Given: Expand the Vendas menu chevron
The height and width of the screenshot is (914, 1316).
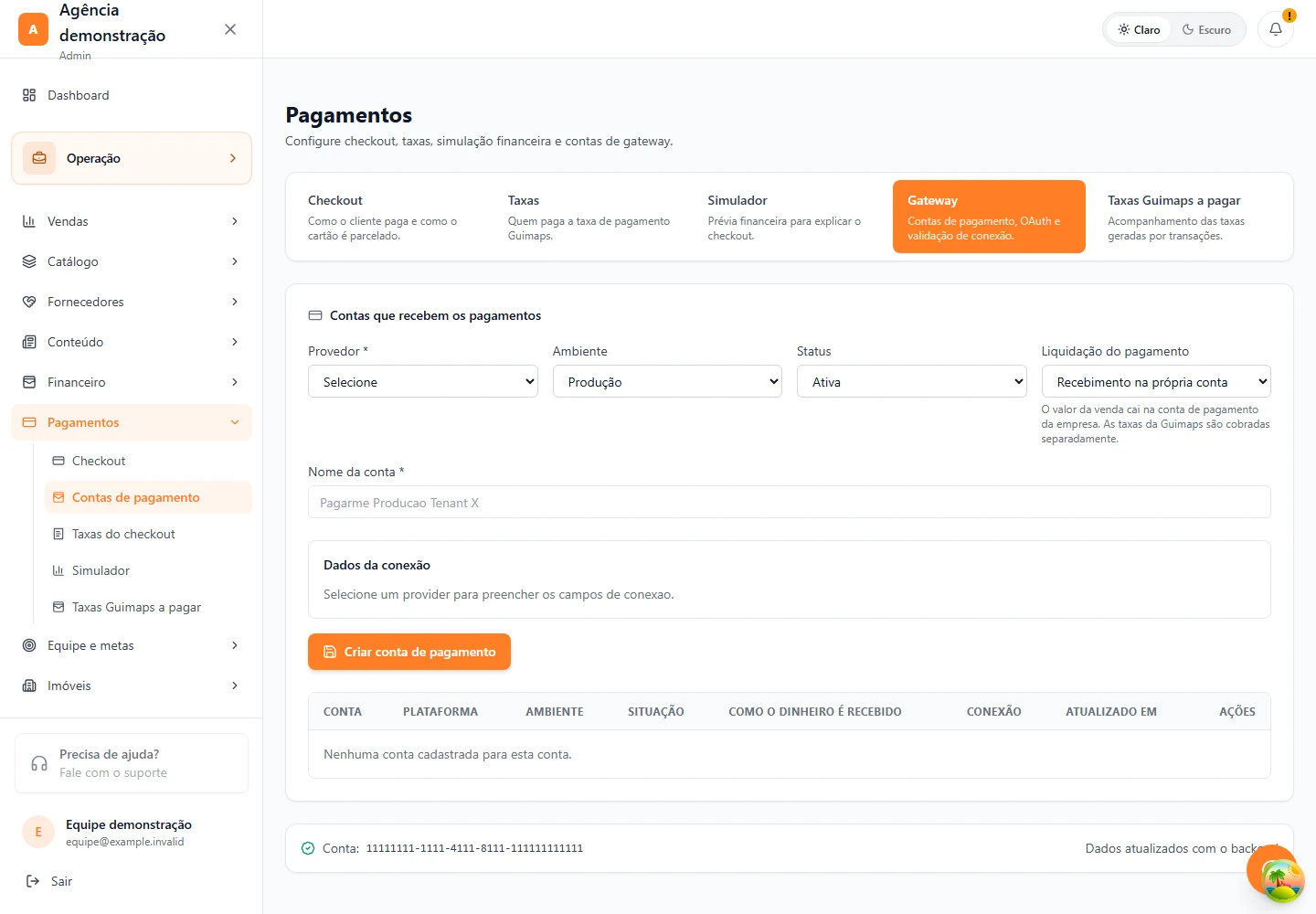Looking at the screenshot, I should click(235, 221).
